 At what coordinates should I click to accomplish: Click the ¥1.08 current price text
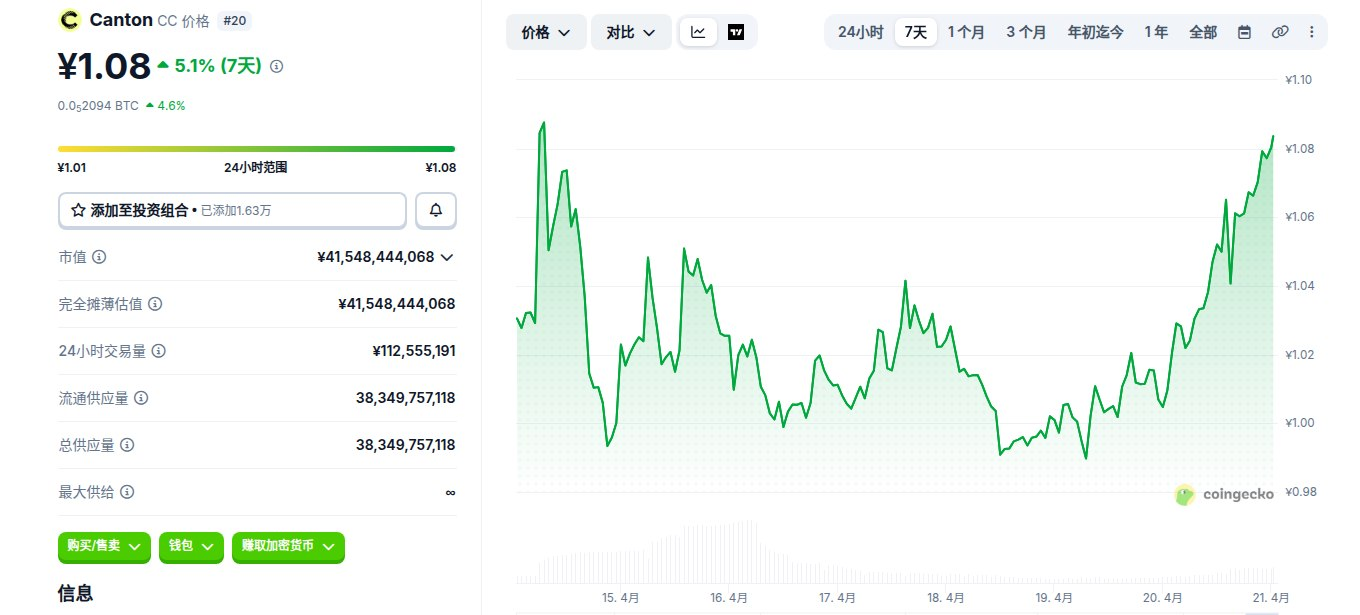pos(104,66)
